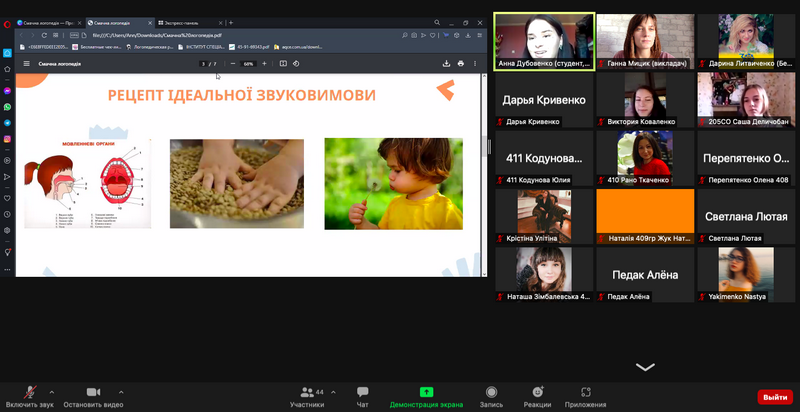Print the PDF document
The height and width of the screenshot is (412, 800).
[x=461, y=64]
